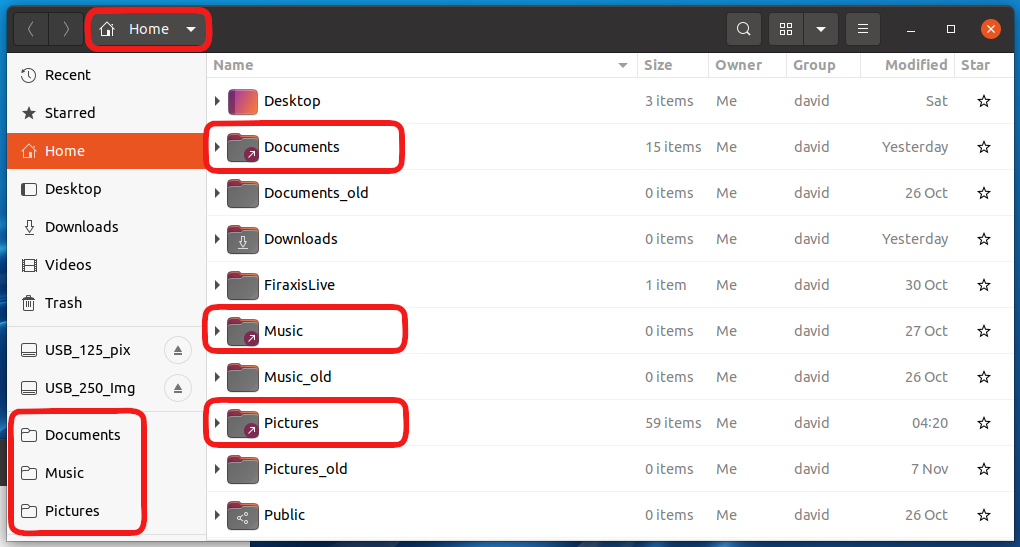Toggle star for Pictures folder
The width and height of the screenshot is (1020, 547).
[x=983, y=423]
